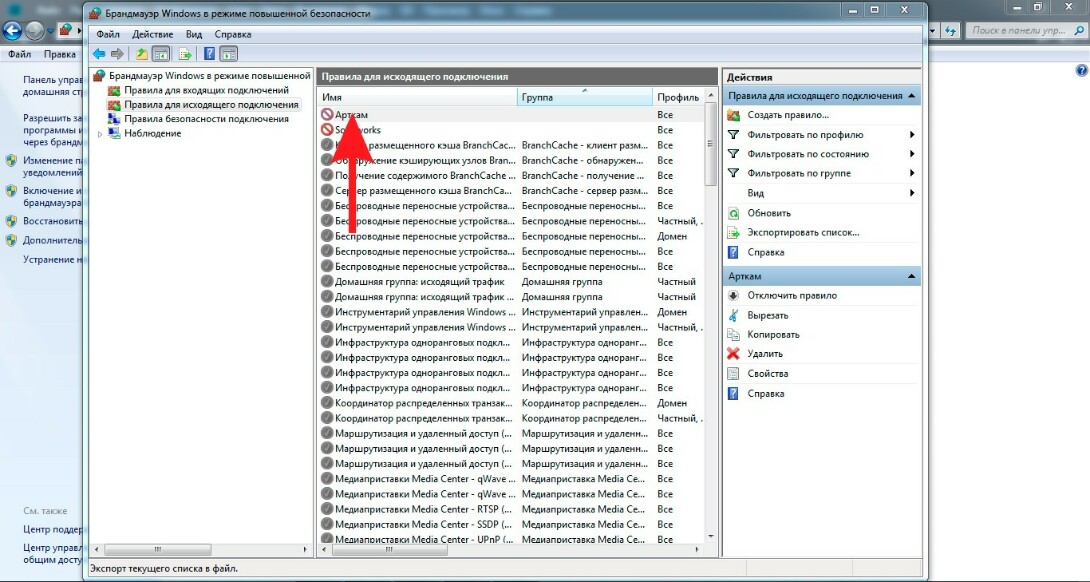This screenshot has width=1090, height=582.
Task: Select Правила для входящих подключений in the tree
Action: (206, 90)
